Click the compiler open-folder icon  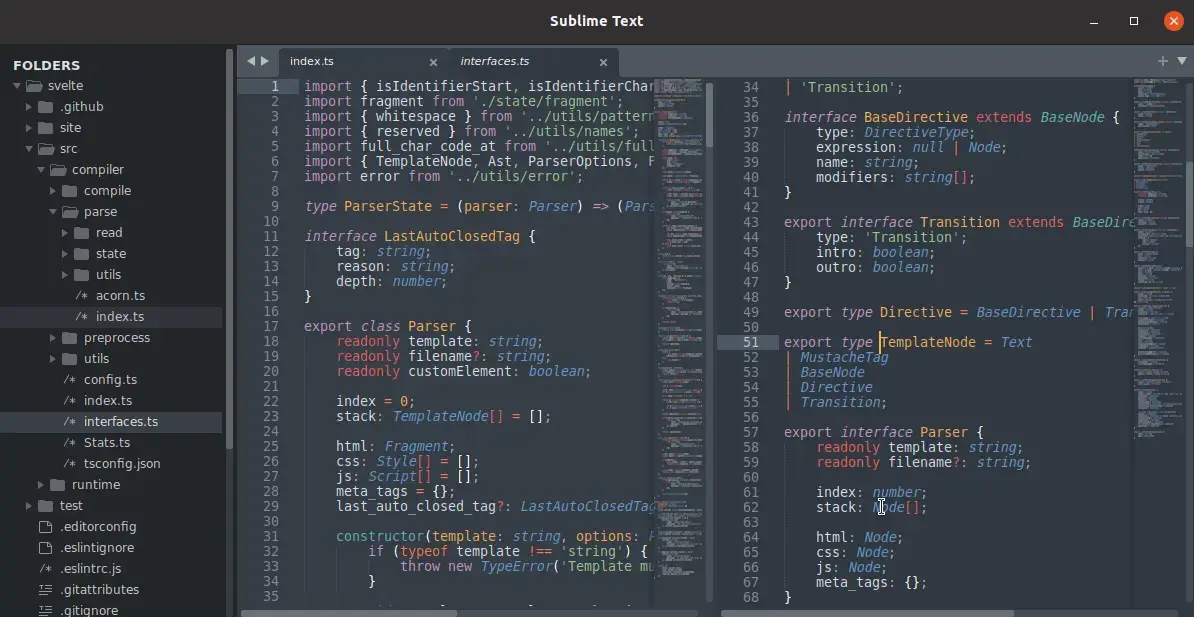(x=58, y=170)
